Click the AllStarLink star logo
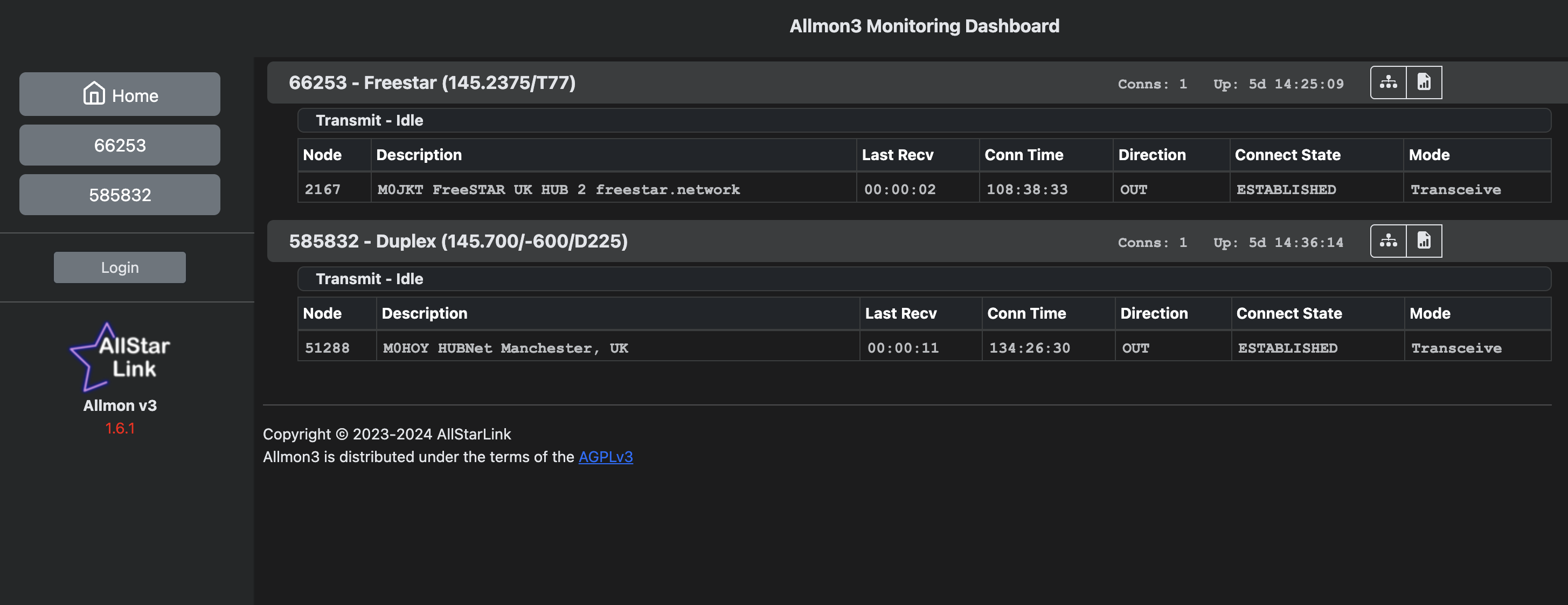1568x605 pixels. point(119,357)
